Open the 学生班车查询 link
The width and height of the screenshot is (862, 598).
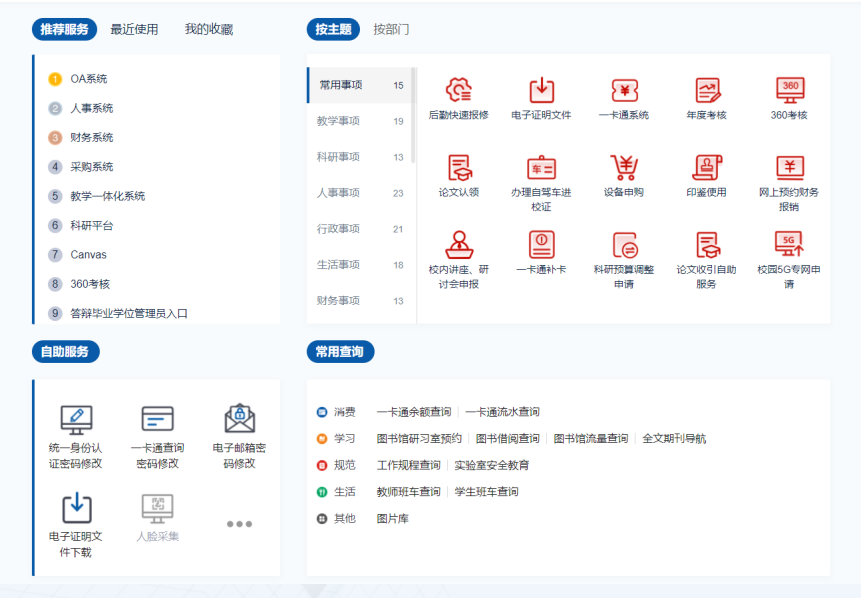487,491
